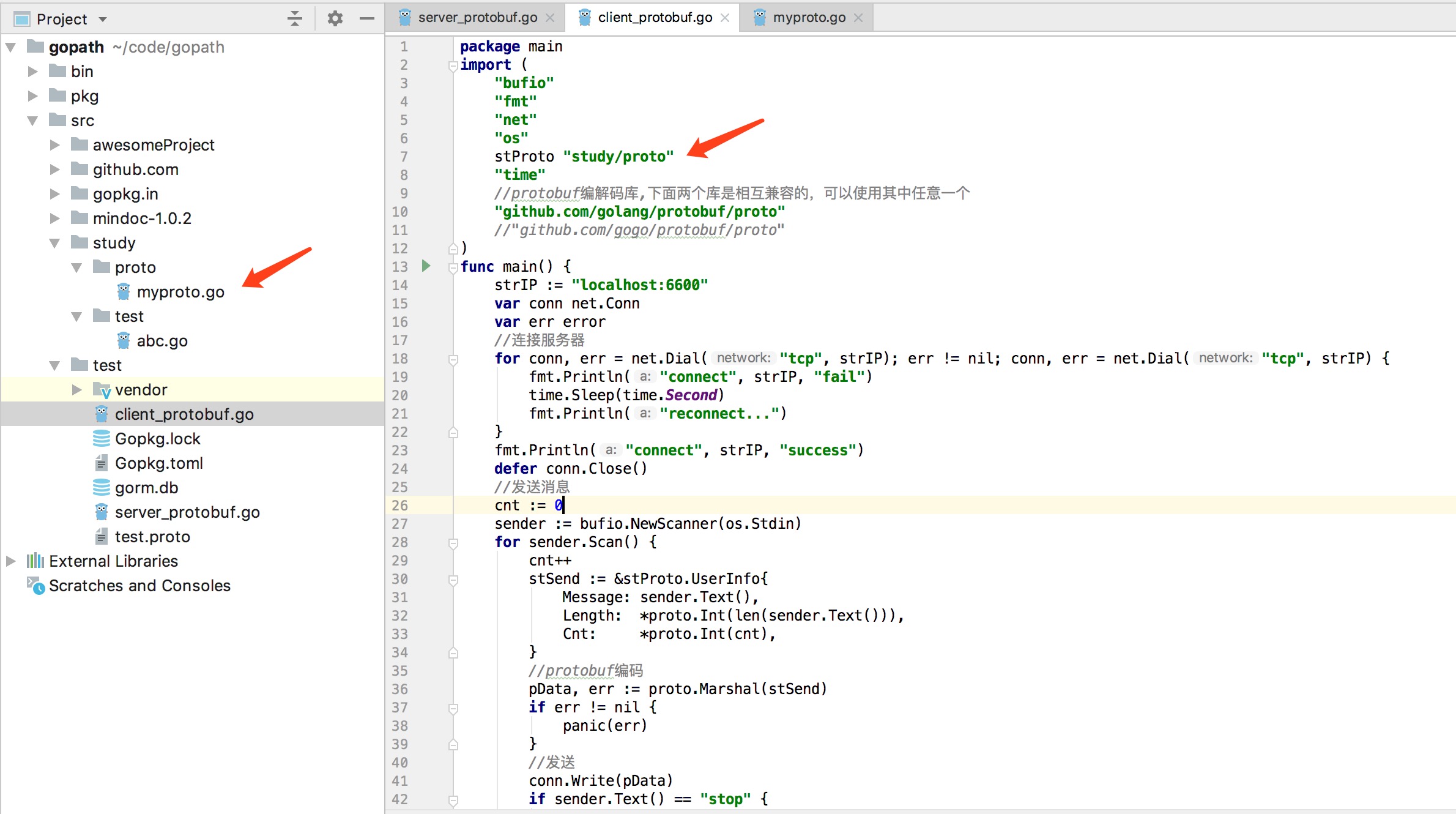Screen dimensions: 1456x814
Task: Open Project panel settings gear
Action: pos(335,18)
